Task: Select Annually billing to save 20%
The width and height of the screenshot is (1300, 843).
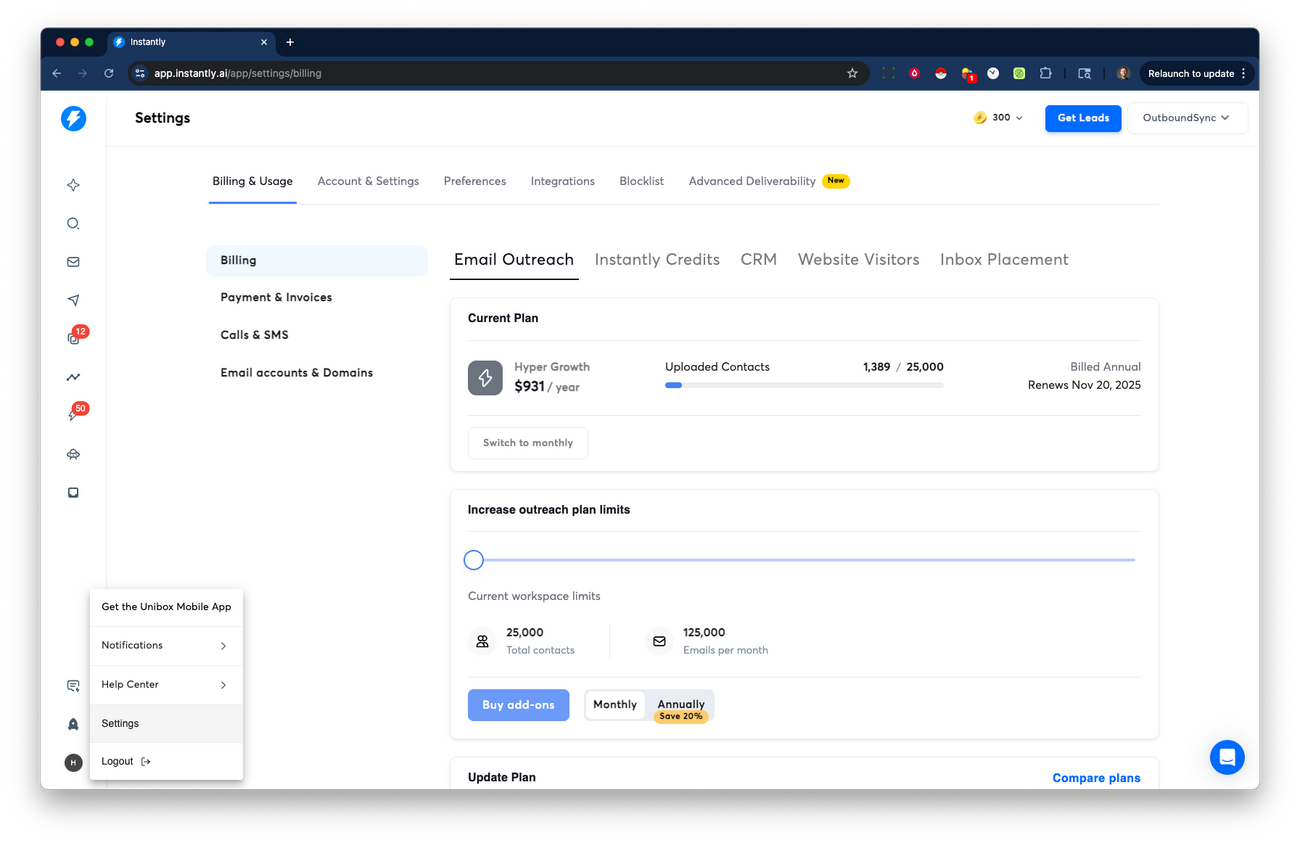Action: coord(681,704)
